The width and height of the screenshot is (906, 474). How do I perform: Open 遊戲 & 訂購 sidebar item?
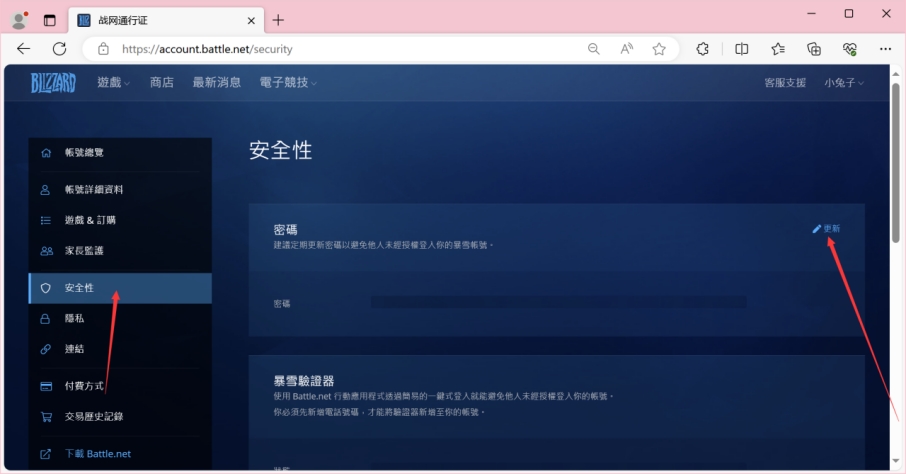point(120,220)
